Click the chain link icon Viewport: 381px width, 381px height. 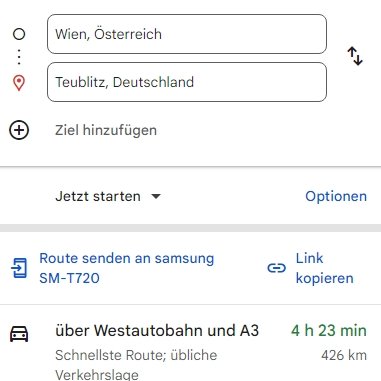pyautogui.click(x=277, y=268)
